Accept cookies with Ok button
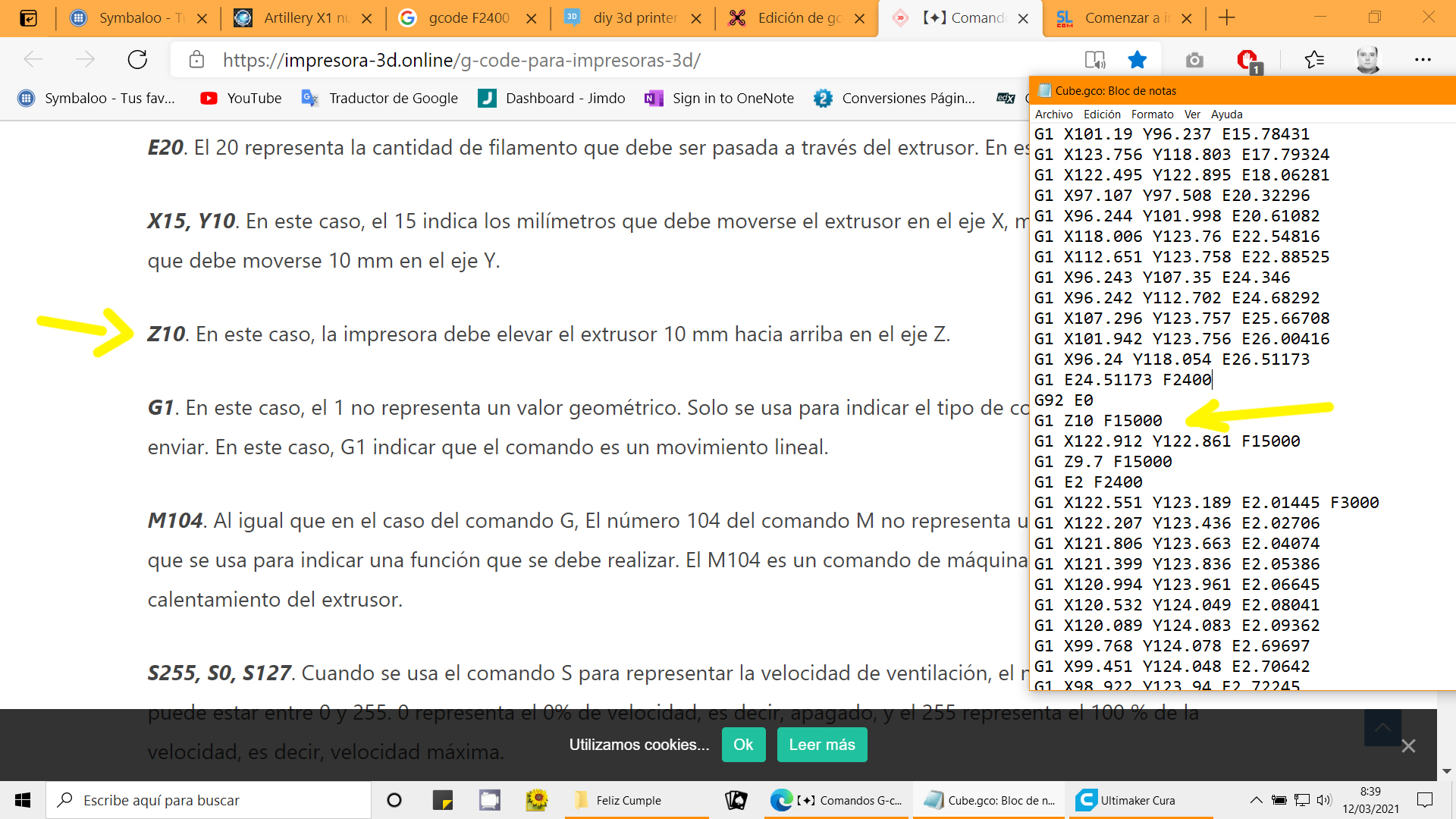The width and height of the screenshot is (1456, 819). click(x=743, y=745)
